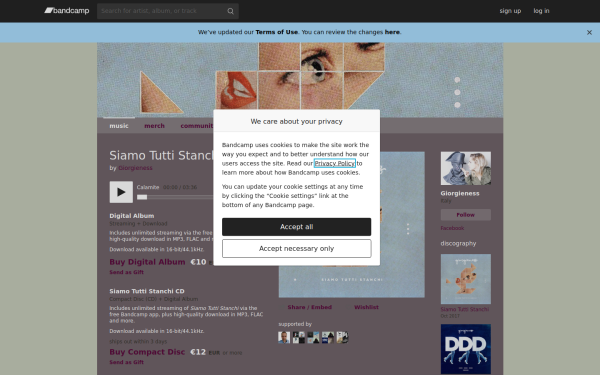The image size is (600, 375).
Task: Open the Facebook link
Action: point(452,228)
